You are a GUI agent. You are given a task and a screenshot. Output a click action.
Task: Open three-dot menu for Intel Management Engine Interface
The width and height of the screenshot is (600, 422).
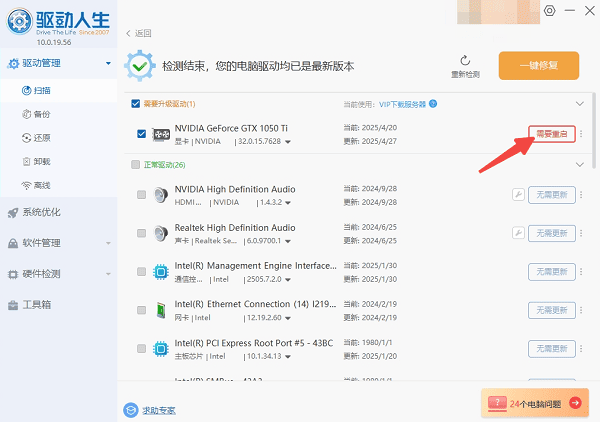coord(582,272)
